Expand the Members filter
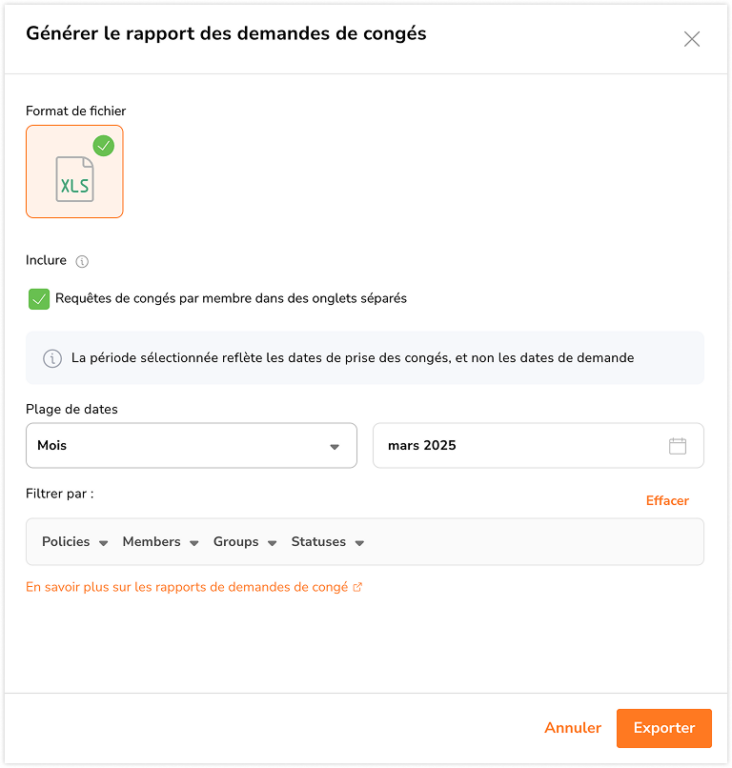This screenshot has height=768, width=732. tap(160, 542)
